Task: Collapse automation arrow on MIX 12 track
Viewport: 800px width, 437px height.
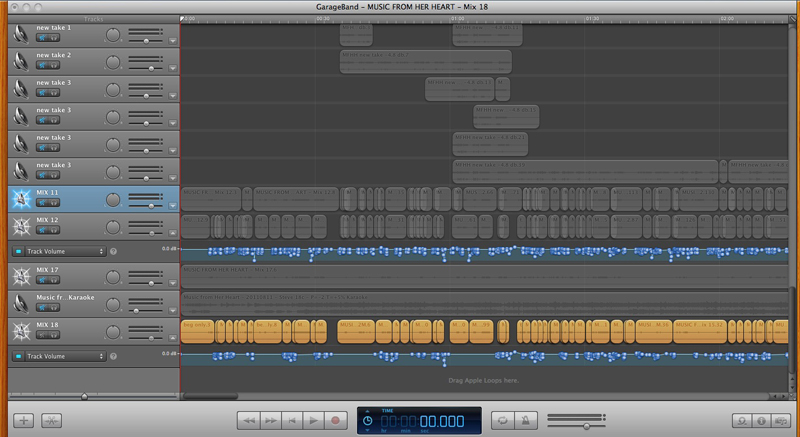Action: [x=172, y=231]
